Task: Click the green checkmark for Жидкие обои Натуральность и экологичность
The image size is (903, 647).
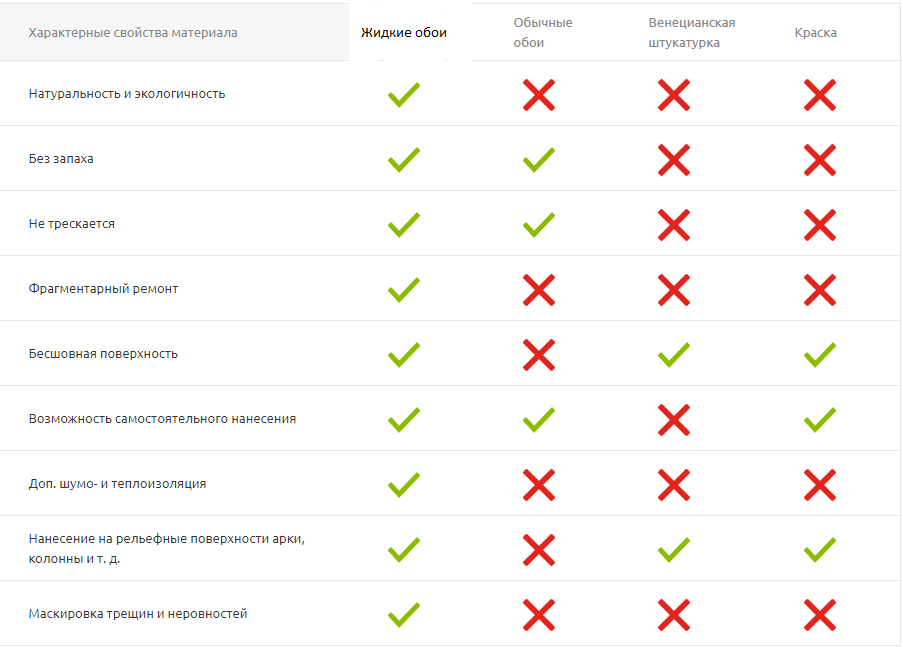Action: click(x=403, y=95)
